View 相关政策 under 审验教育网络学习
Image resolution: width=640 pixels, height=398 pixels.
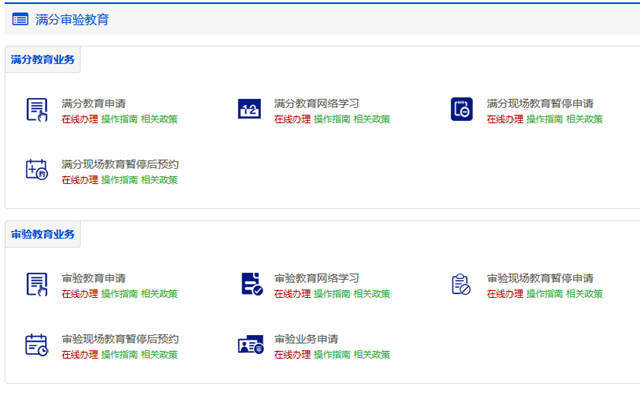[372, 294]
